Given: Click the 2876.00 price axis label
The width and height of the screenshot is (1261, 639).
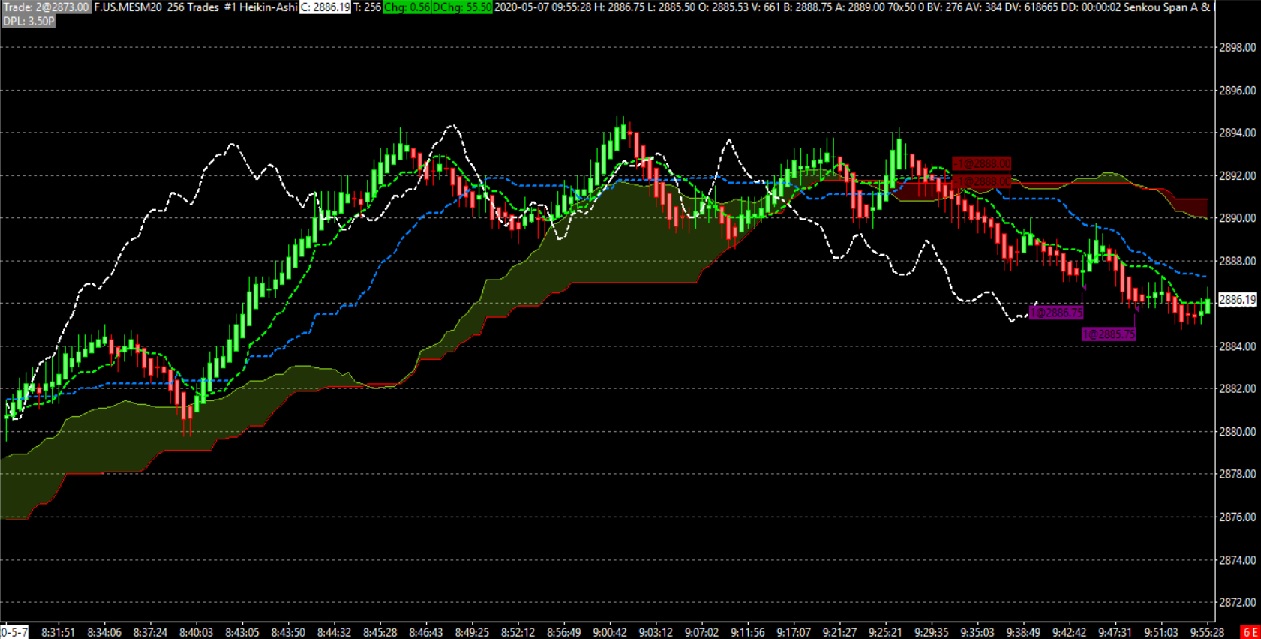Looking at the screenshot, I should coord(1240,517).
